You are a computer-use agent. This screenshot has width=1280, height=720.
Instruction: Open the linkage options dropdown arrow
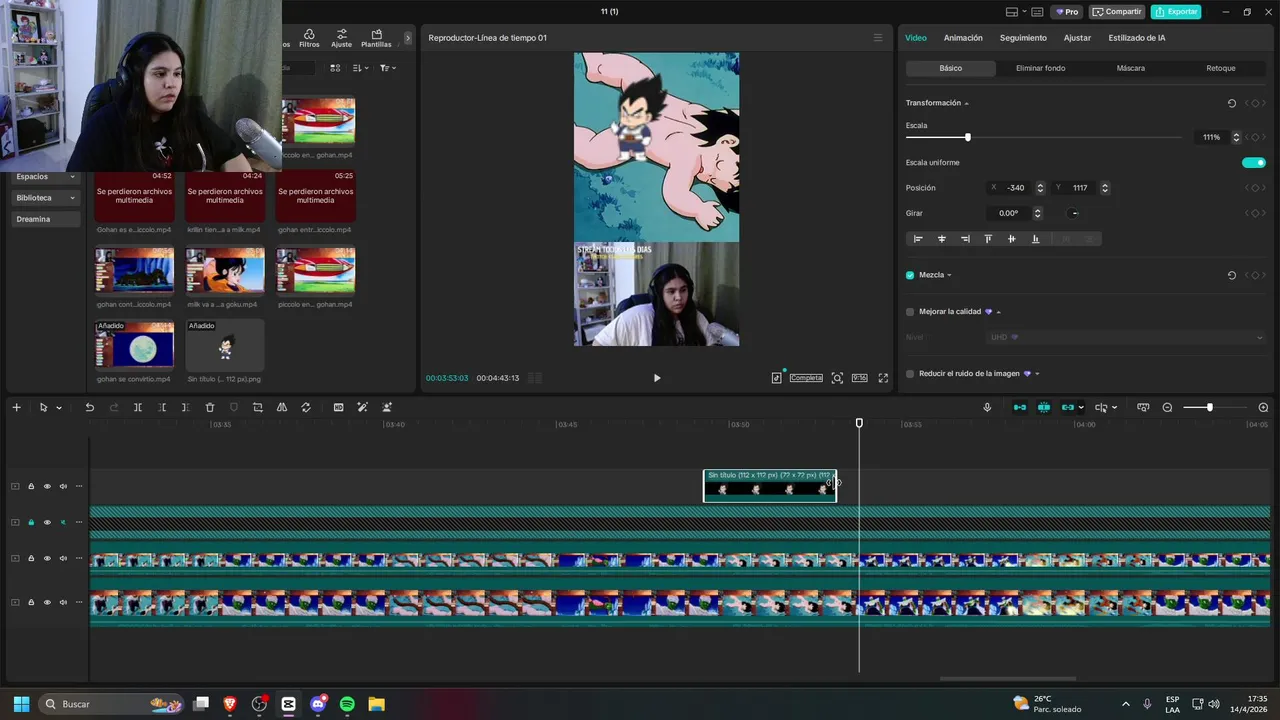pos(1081,408)
